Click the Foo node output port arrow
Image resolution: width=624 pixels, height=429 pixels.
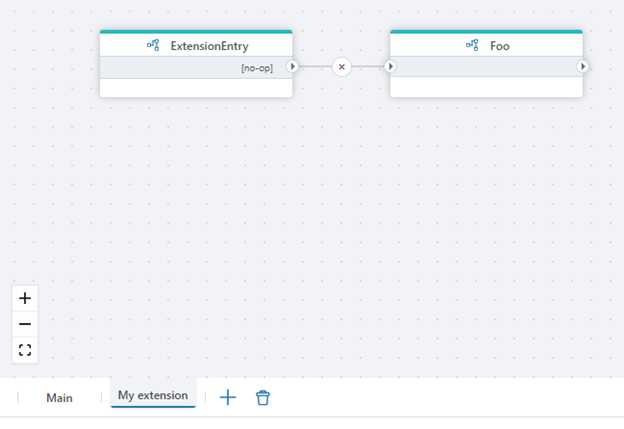pos(582,67)
